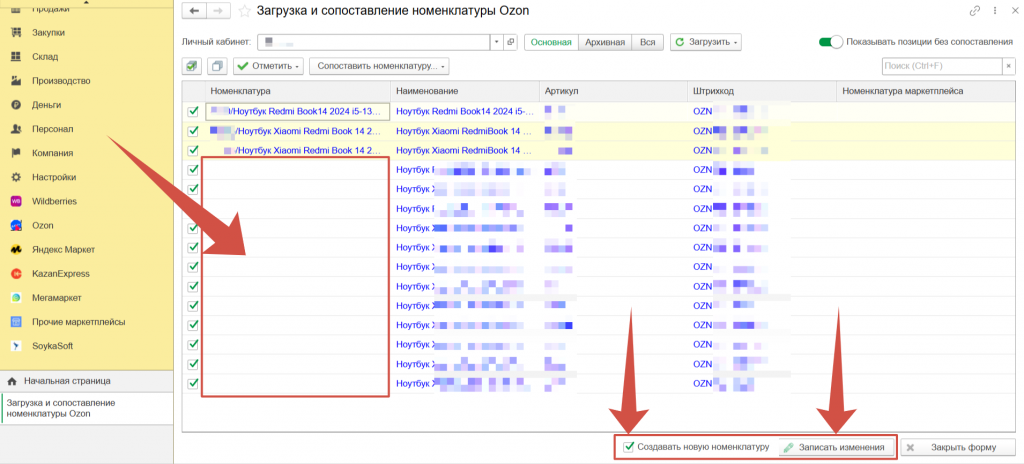
Task: Expand the Загрузить dropdown button
Action: click(x=706, y=42)
